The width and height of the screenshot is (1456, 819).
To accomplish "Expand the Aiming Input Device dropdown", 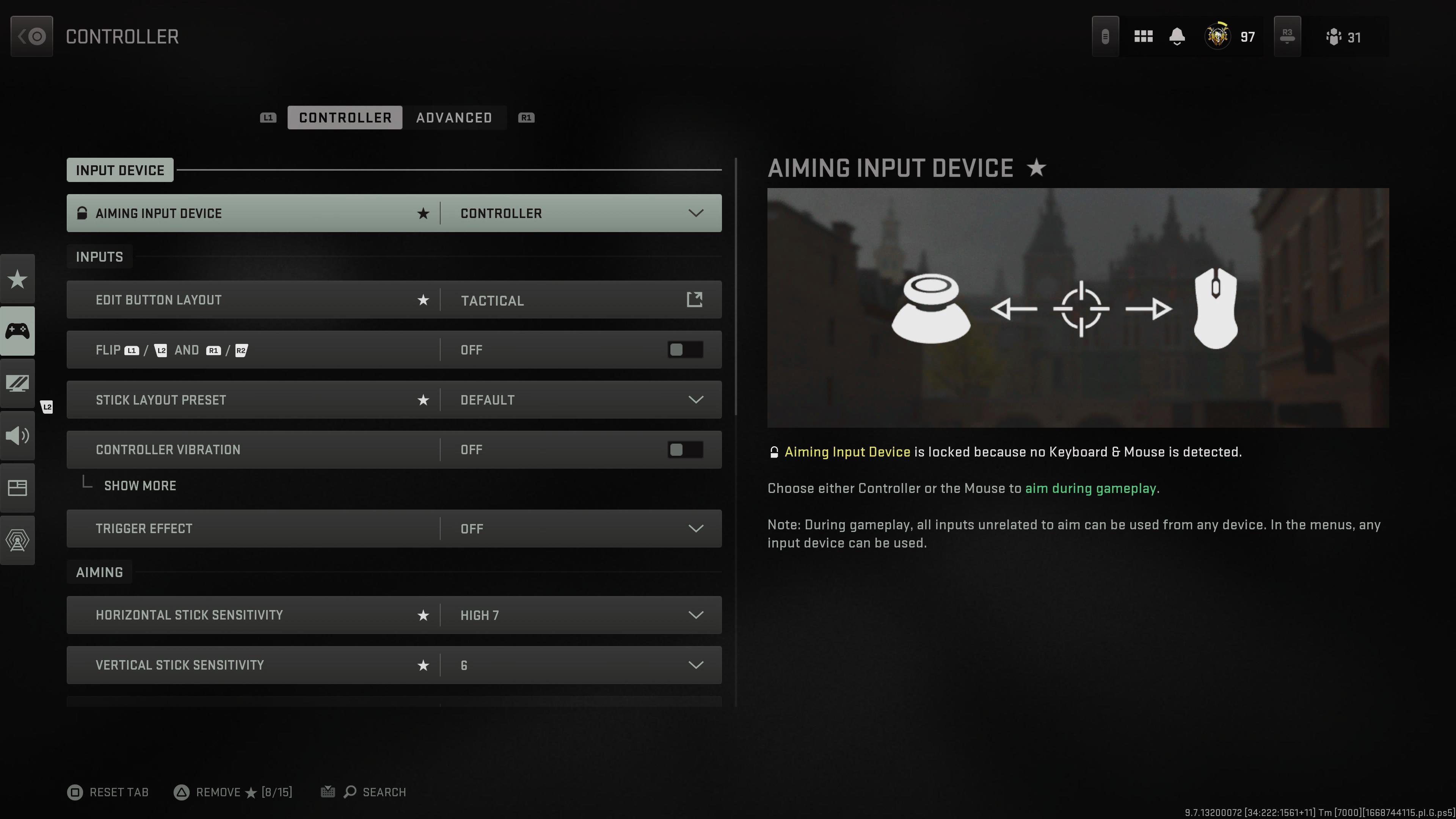I will click(696, 213).
